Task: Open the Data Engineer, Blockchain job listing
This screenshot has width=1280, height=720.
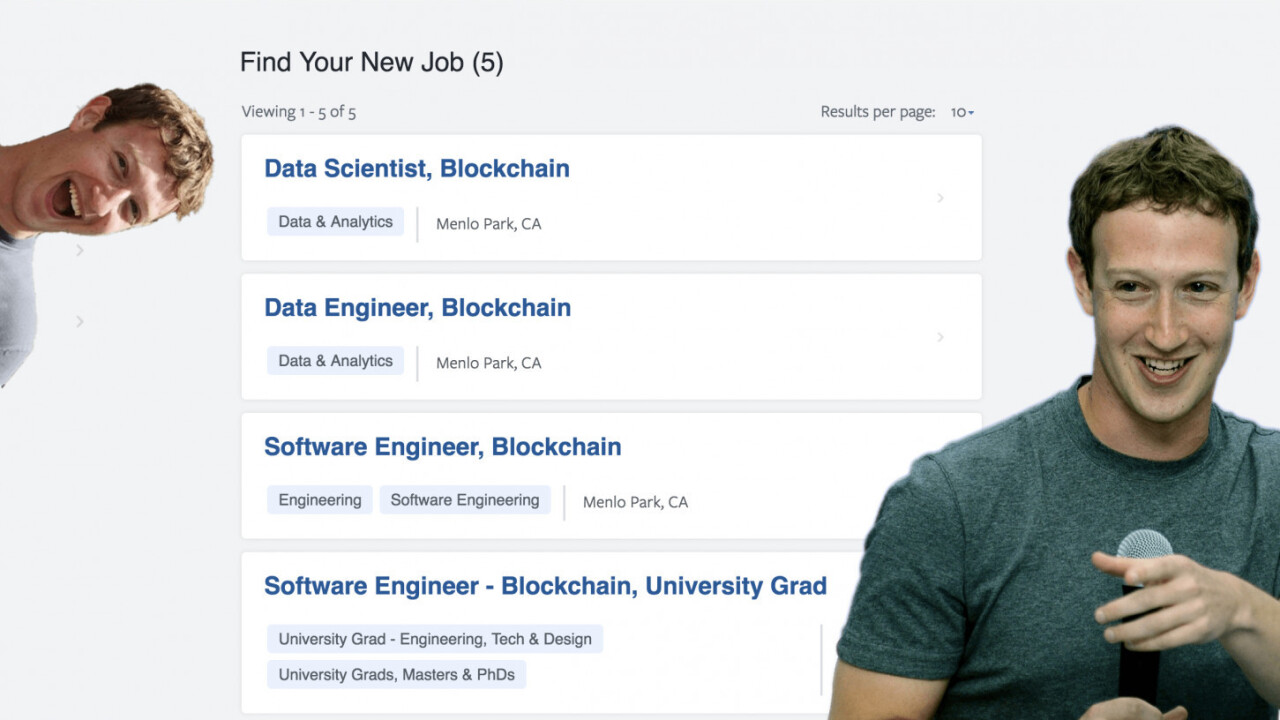Action: click(x=417, y=307)
